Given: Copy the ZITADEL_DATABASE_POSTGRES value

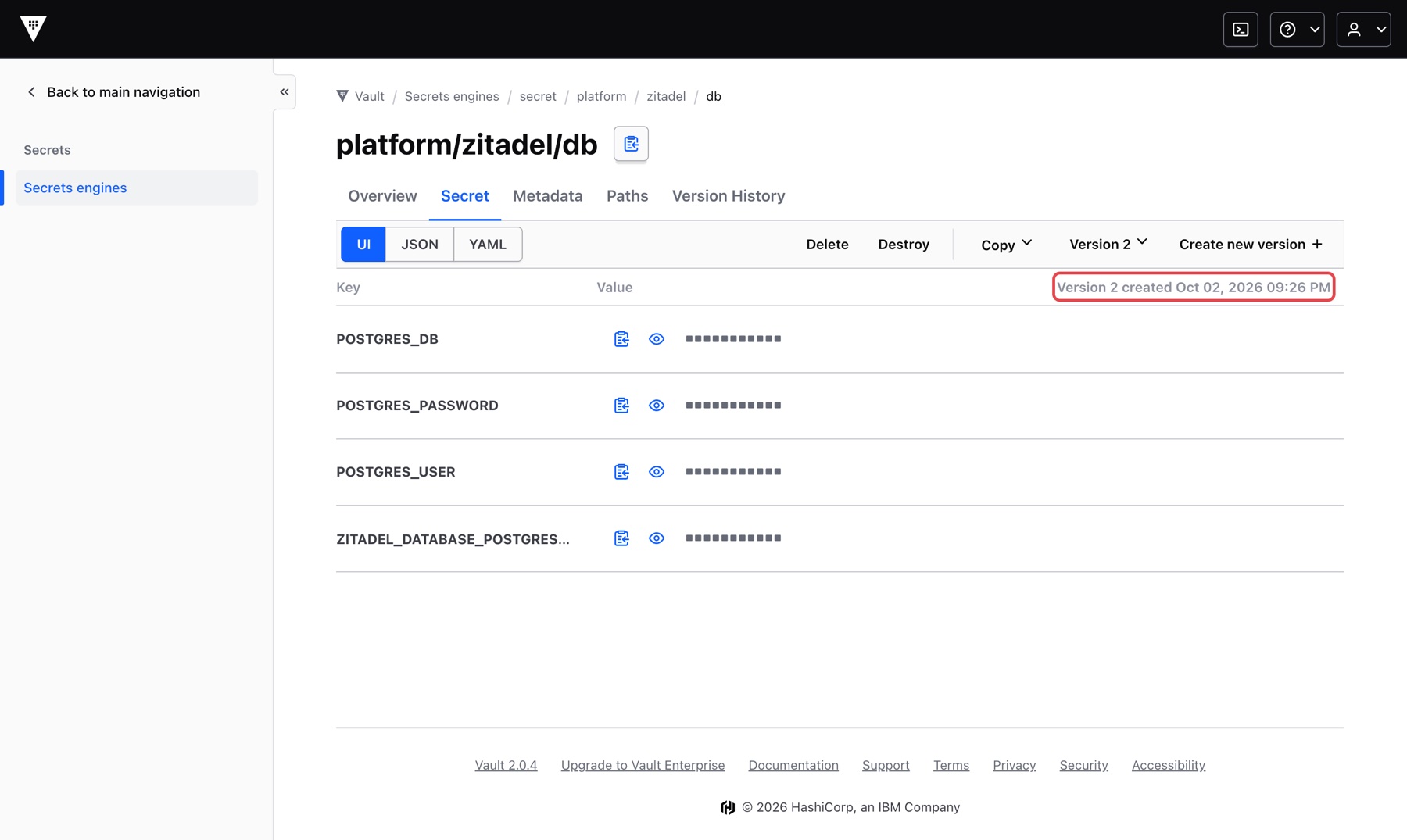Looking at the screenshot, I should [621, 538].
